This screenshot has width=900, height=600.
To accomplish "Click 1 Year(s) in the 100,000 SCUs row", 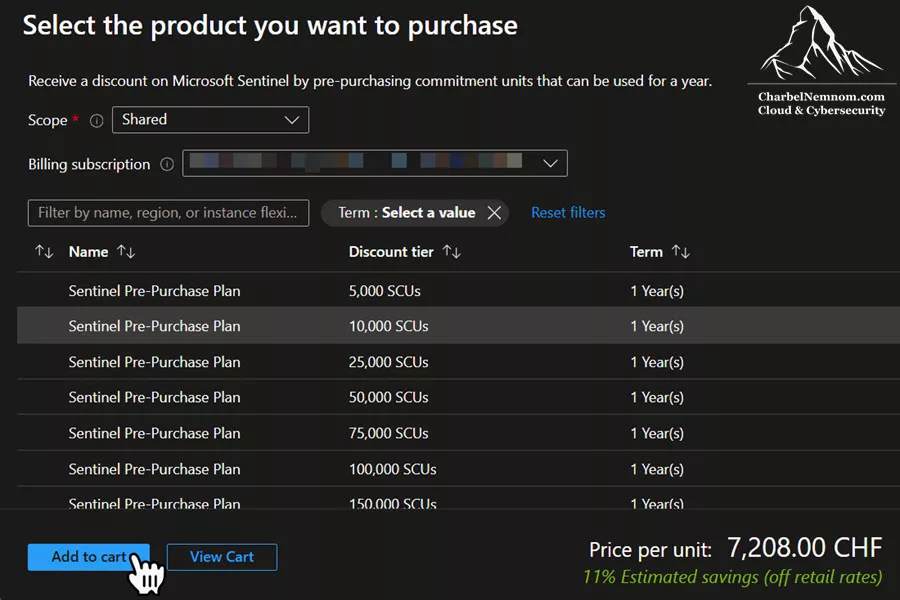I will pos(657,469).
